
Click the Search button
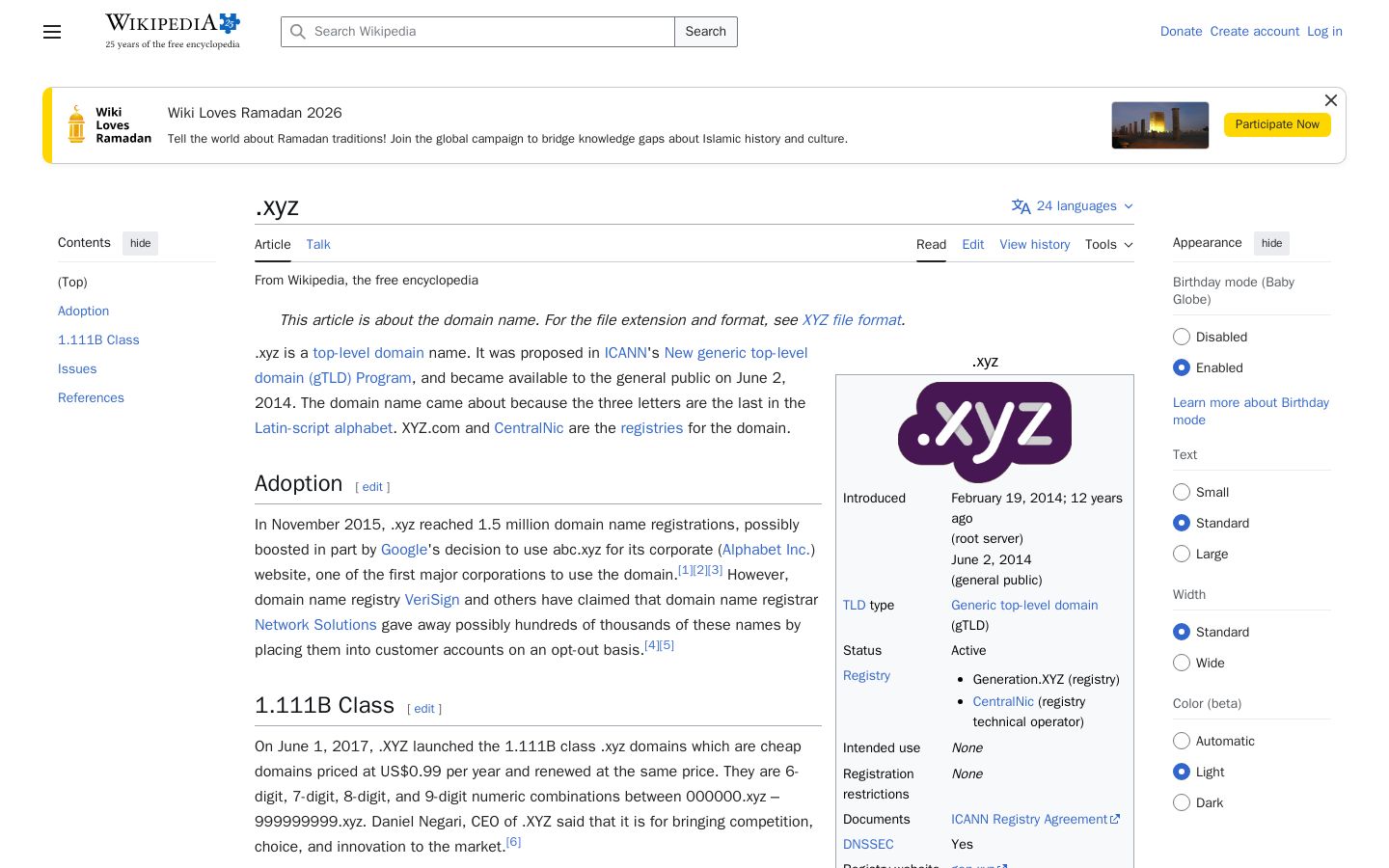[x=706, y=32]
